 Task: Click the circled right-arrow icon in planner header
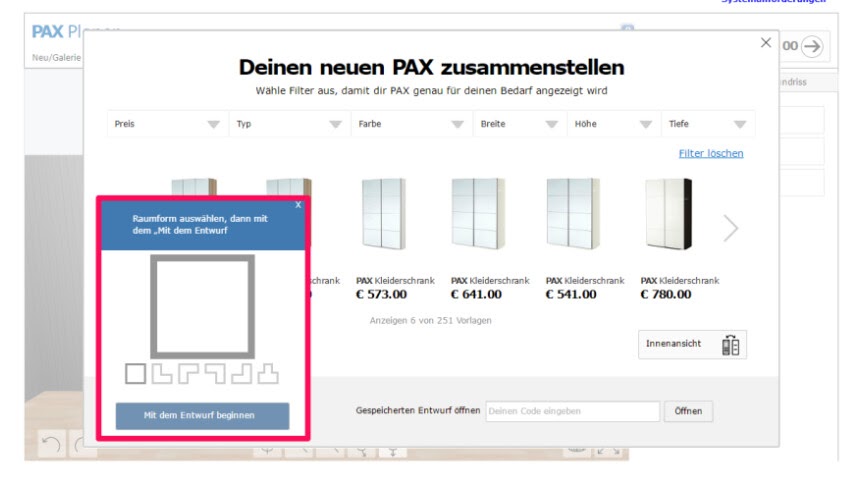click(812, 46)
